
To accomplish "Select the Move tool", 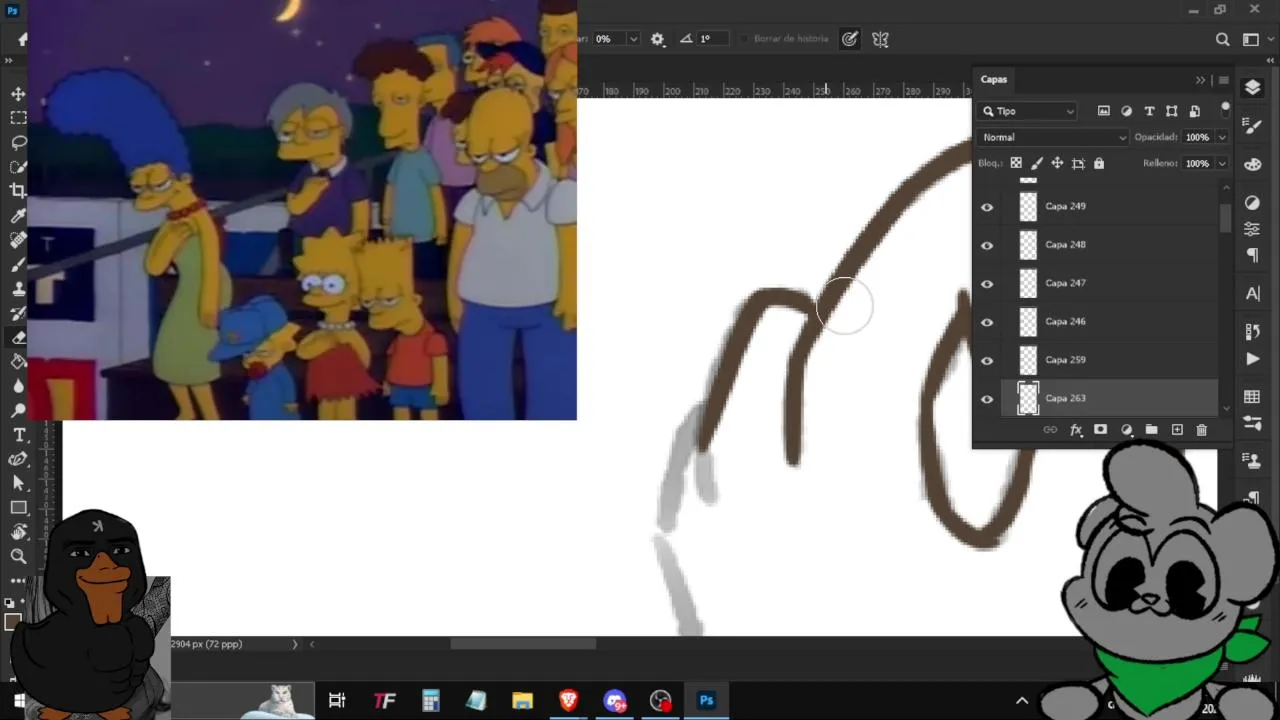I will click(x=18, y=93).
